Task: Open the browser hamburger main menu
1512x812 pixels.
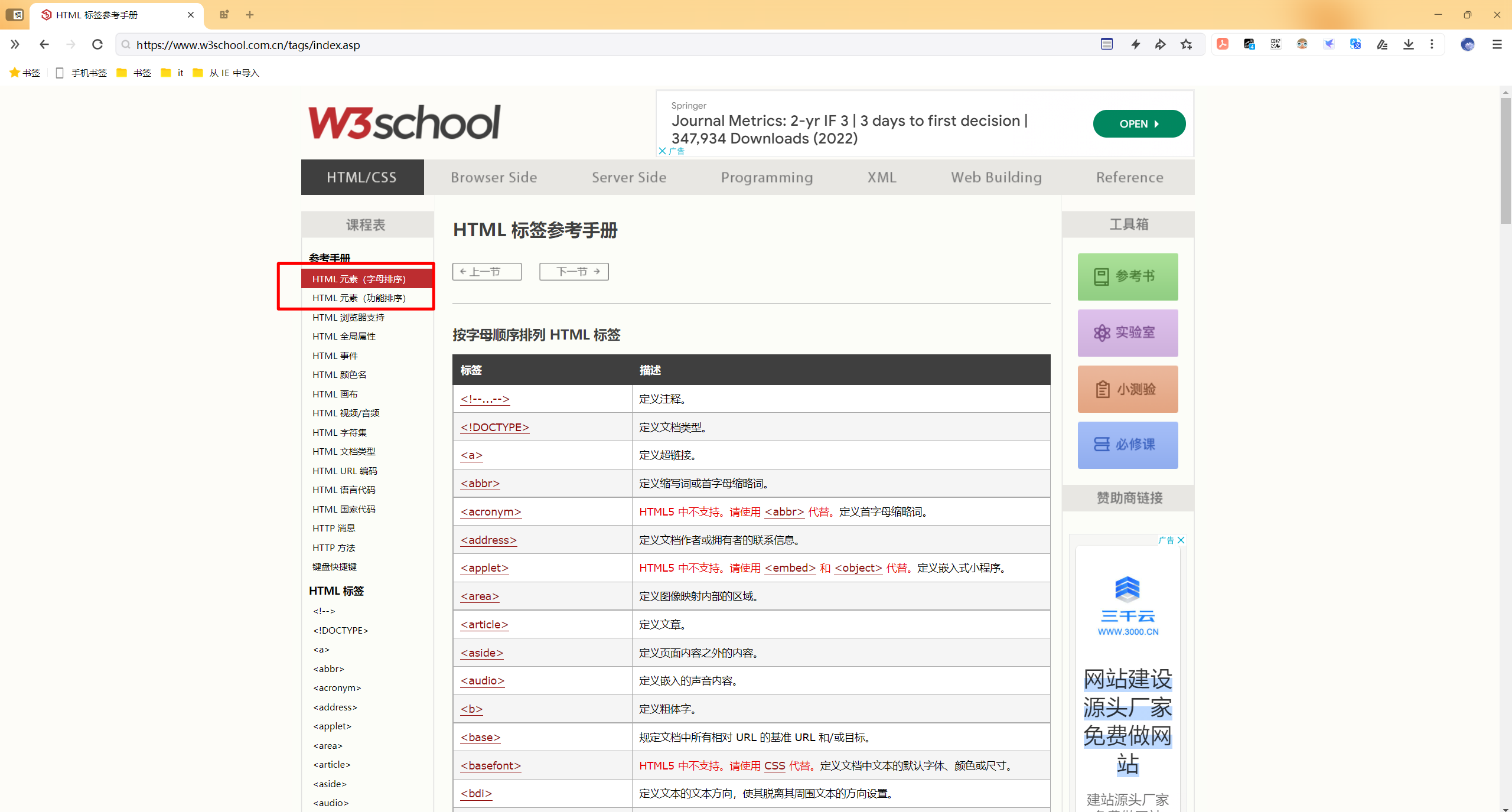Action: coord(1497,44)
